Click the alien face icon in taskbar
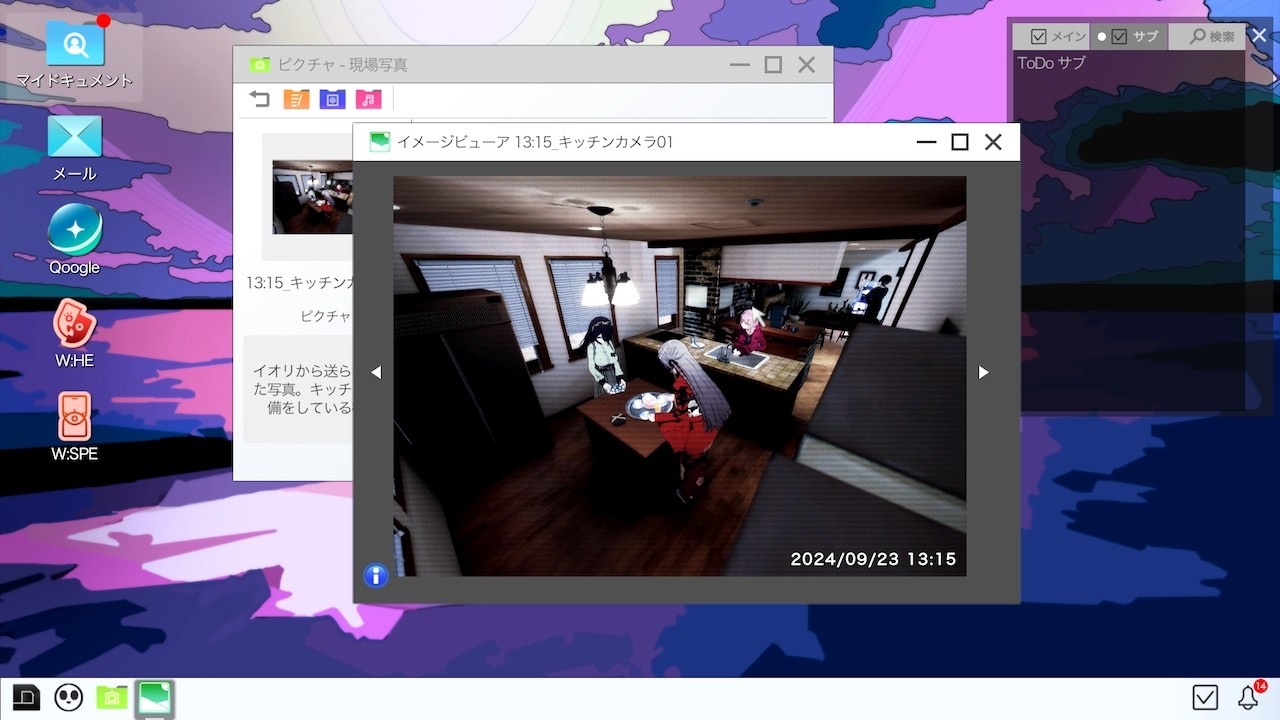The image size is (1280, 720). click(x=68, y=697)
